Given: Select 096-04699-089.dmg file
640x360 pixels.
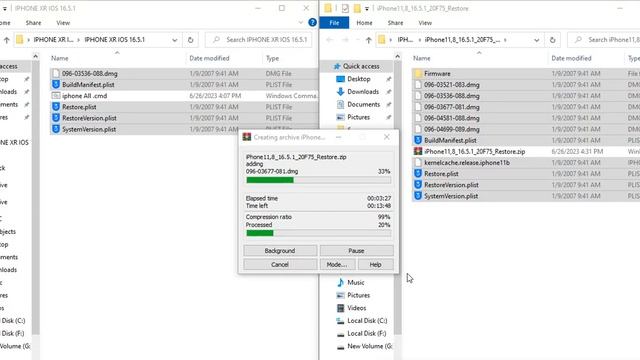Looking at the screenshot, I should click(451, 129).
